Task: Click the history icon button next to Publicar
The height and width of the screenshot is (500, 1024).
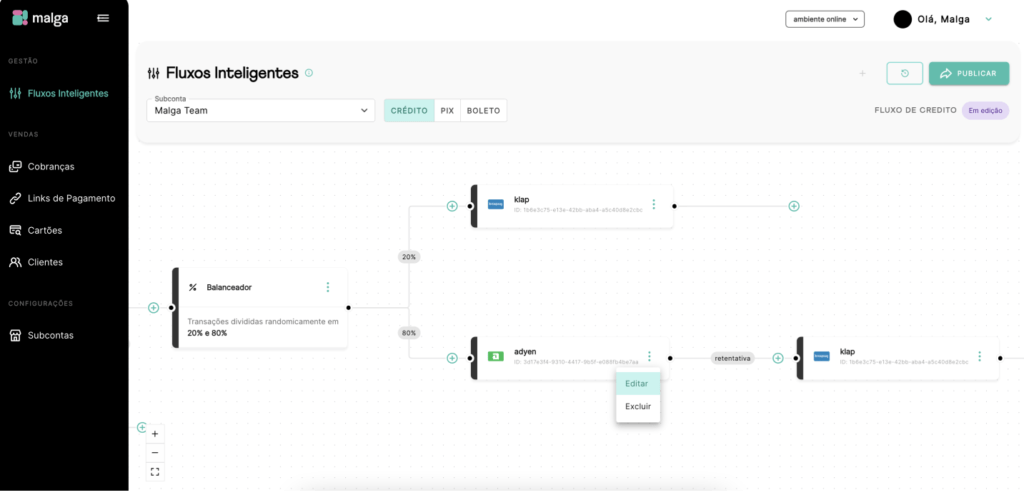Action: 904,73
